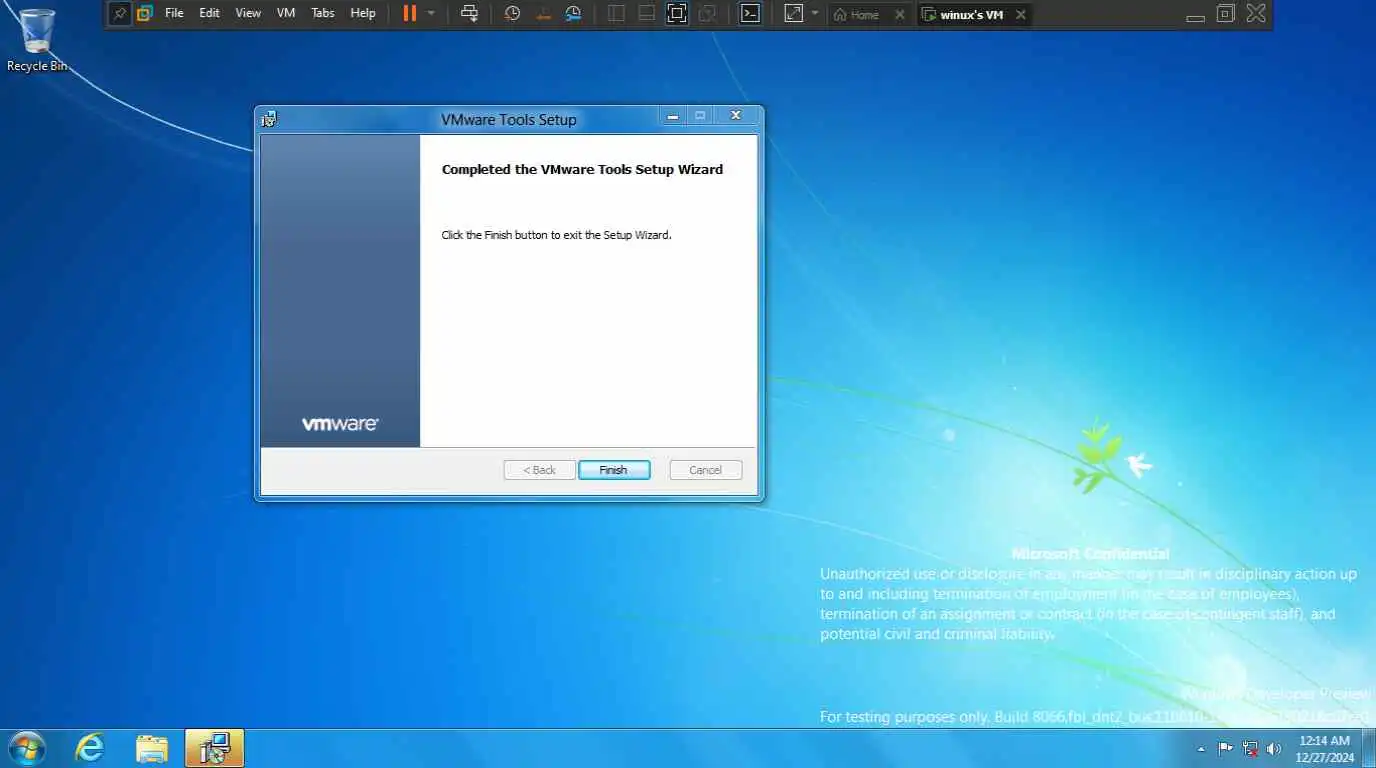Screen dimensions: 1376x768
Task: Click the Unity mode icon
Action: [x=707, y=14]
